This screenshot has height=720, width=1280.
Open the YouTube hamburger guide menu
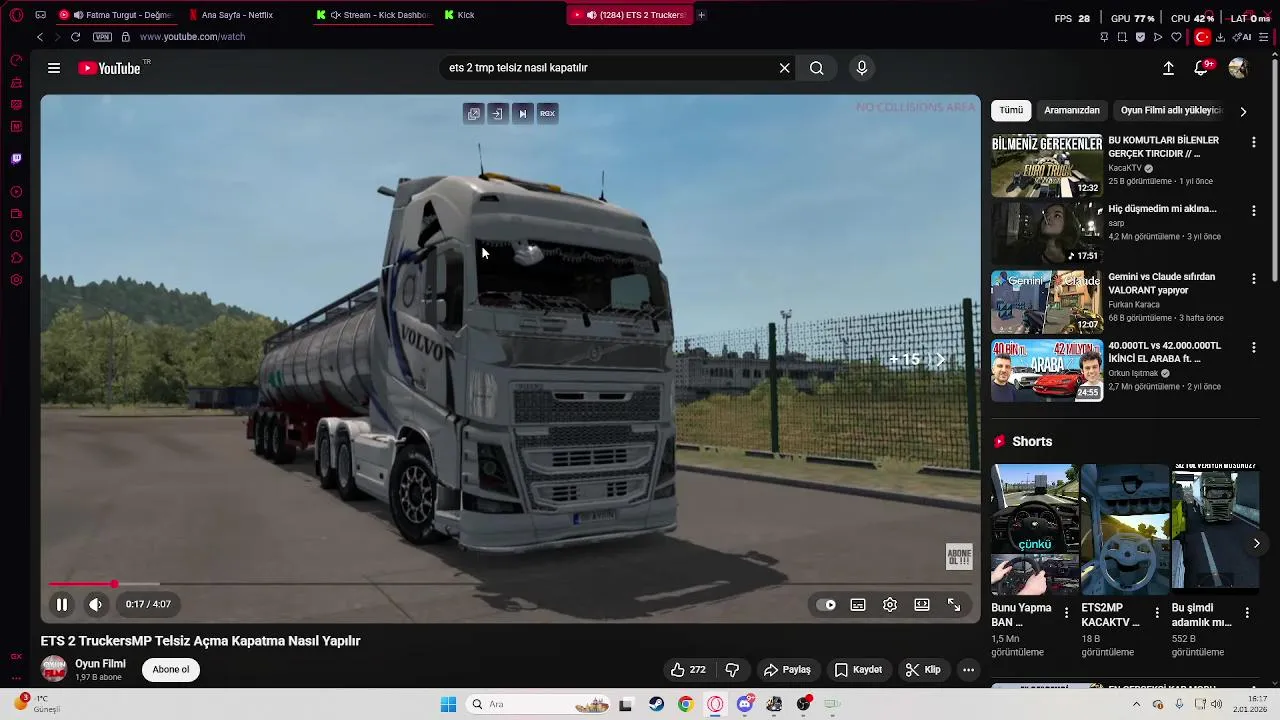(x=54, y=68)
